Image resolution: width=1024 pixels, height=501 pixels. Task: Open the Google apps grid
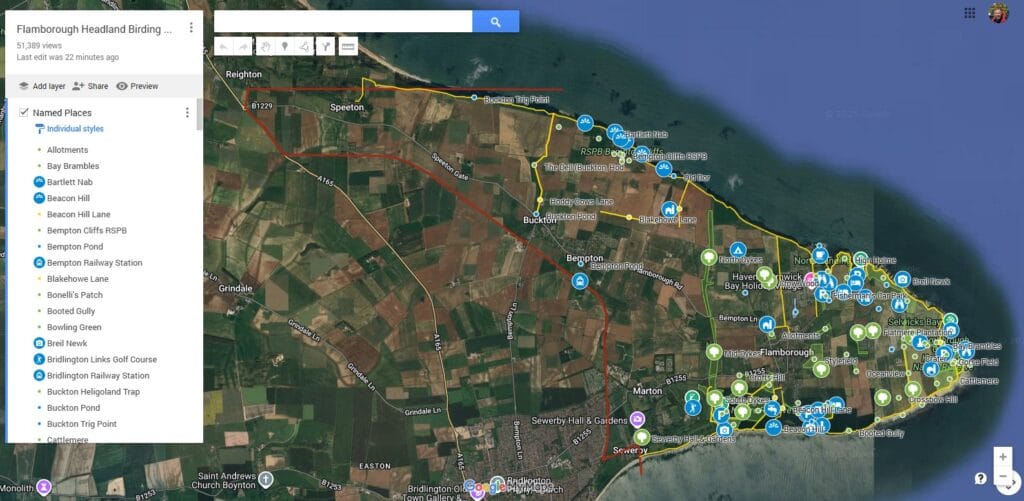coord(969,13)
